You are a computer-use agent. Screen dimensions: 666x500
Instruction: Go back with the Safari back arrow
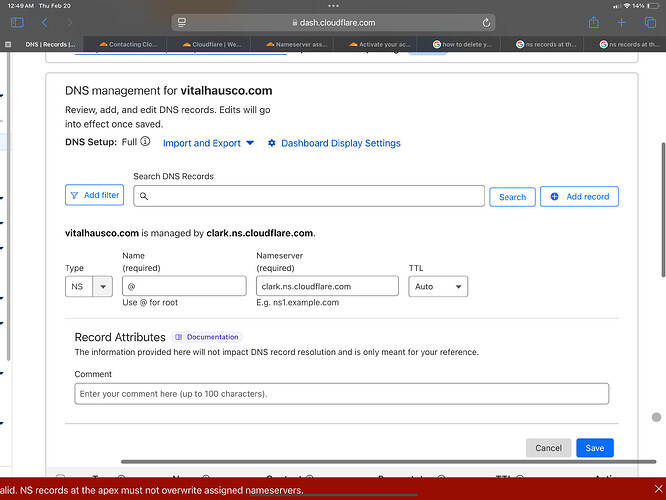click(45, 23)
